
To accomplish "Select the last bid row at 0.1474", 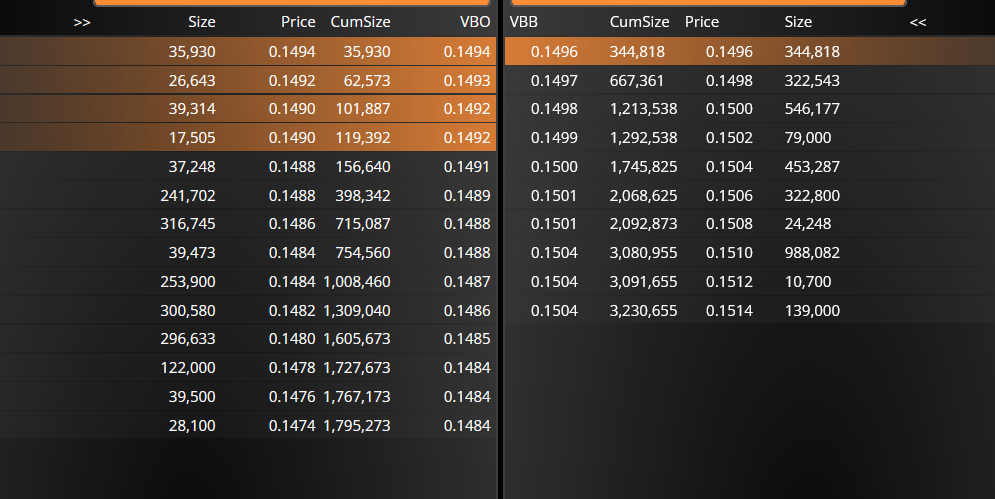I will (x=248, y=425).
